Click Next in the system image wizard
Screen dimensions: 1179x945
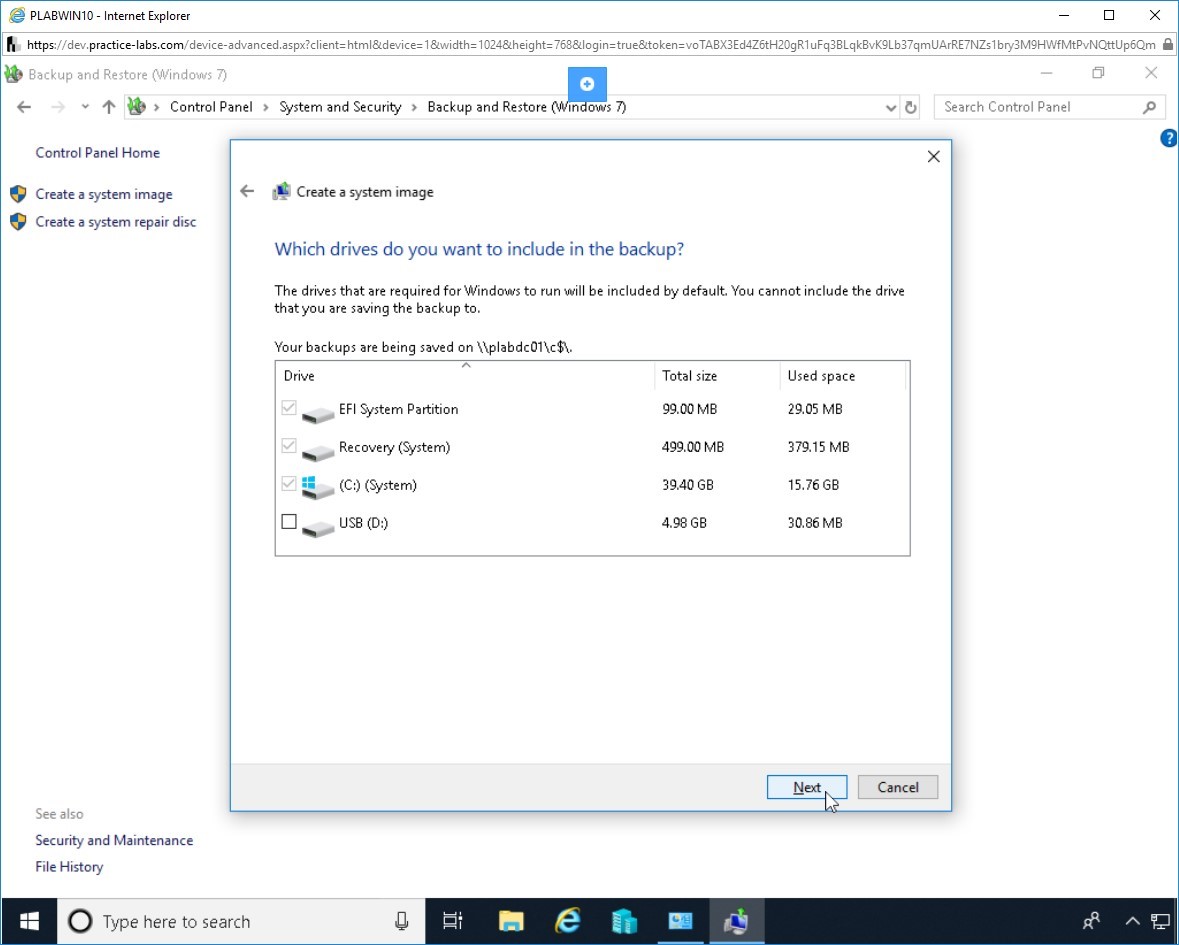pyautogui.click(x=807, y=787)
